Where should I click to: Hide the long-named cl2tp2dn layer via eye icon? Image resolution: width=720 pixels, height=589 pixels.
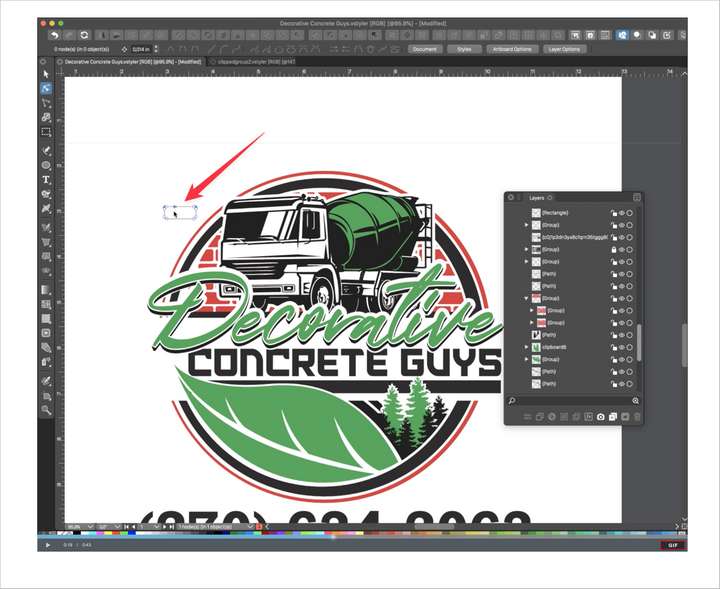click(622, 237)
